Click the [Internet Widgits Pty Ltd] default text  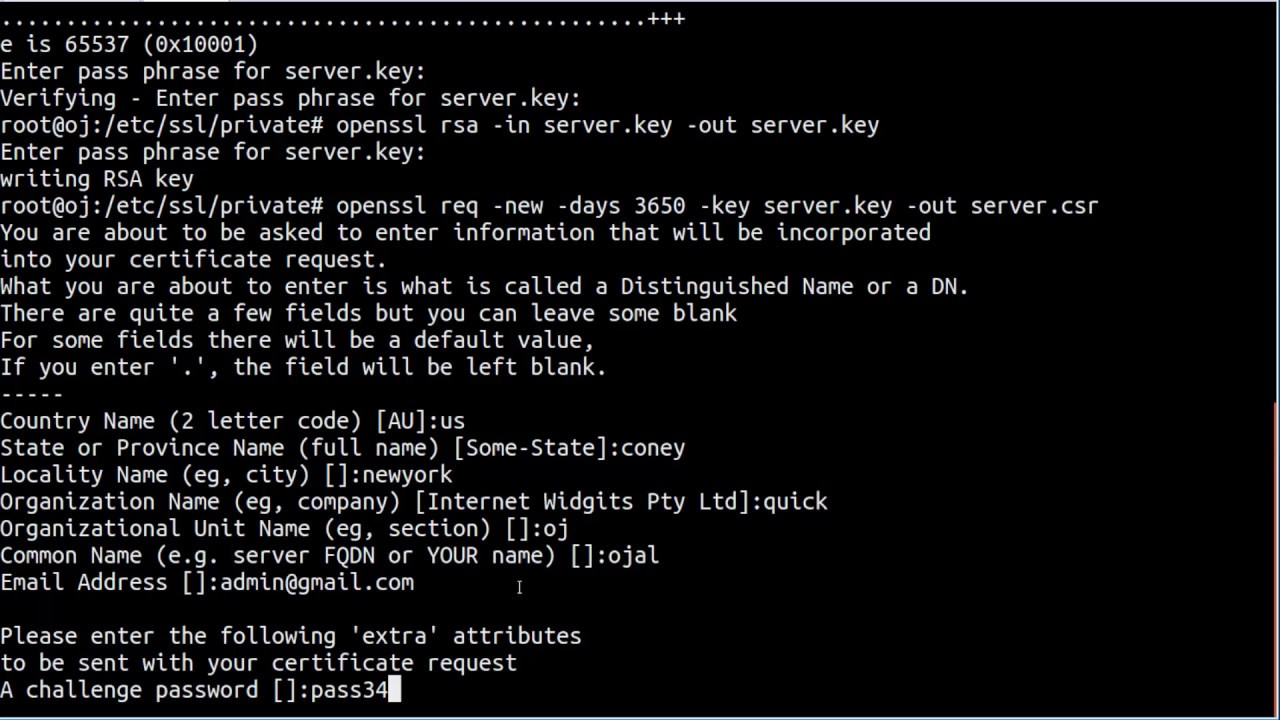[582, 502]
